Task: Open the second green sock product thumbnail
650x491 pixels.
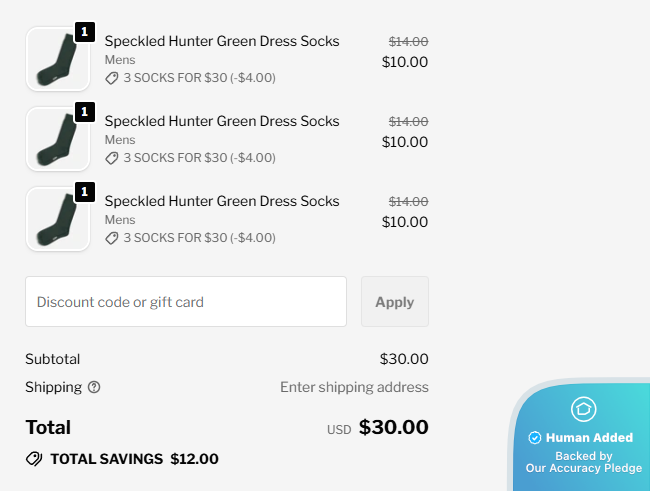Action: pos(57,140)
